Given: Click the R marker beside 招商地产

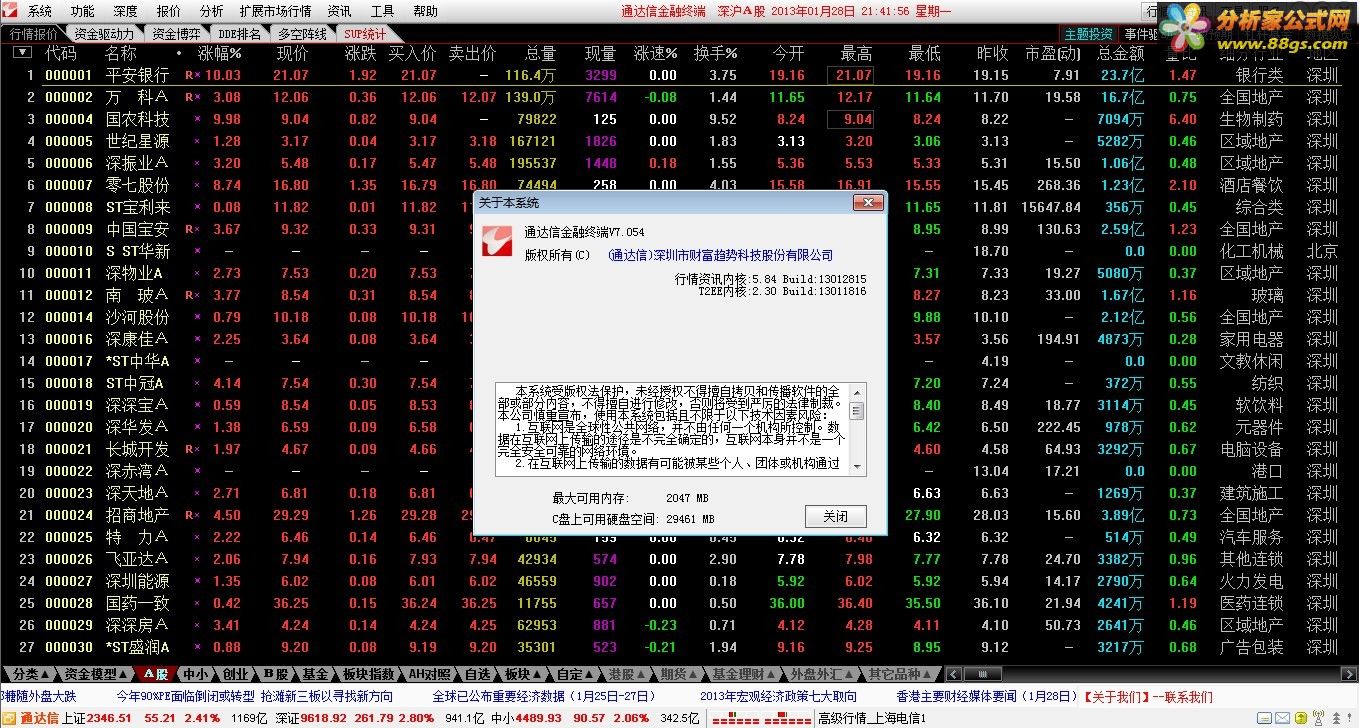Looking at the screenshot, I should [x=191, y=515].
